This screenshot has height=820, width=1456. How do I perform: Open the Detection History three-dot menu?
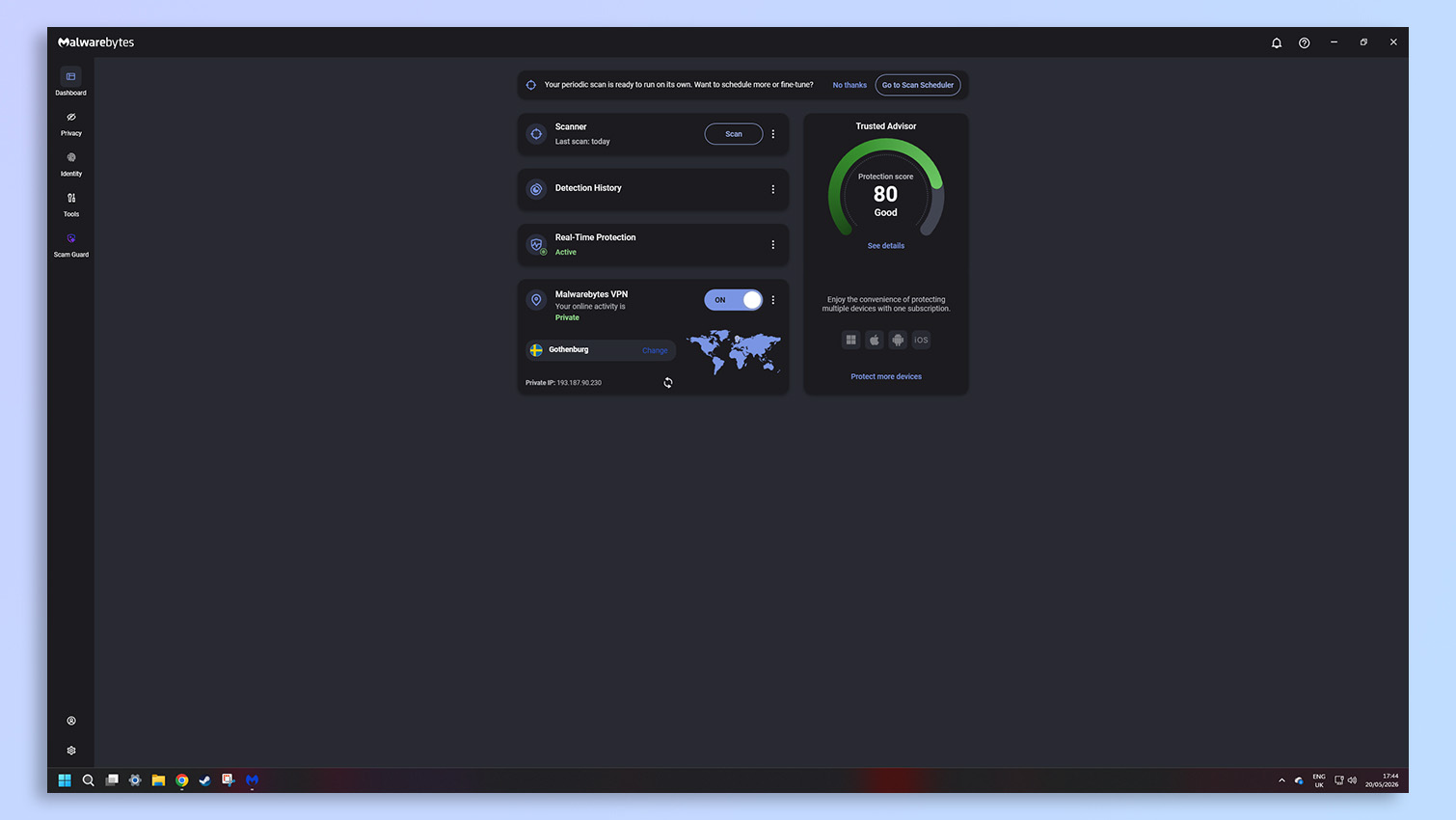(773, 189)
